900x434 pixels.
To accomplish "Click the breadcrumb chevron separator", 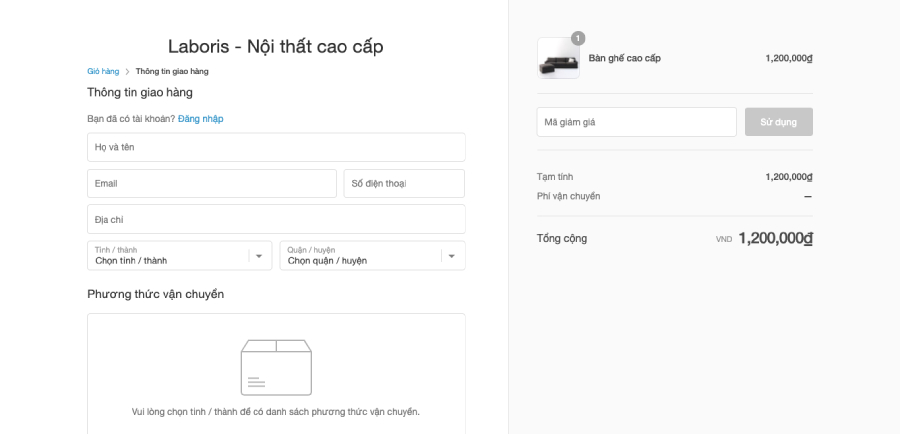I will (x=127, y=72).
